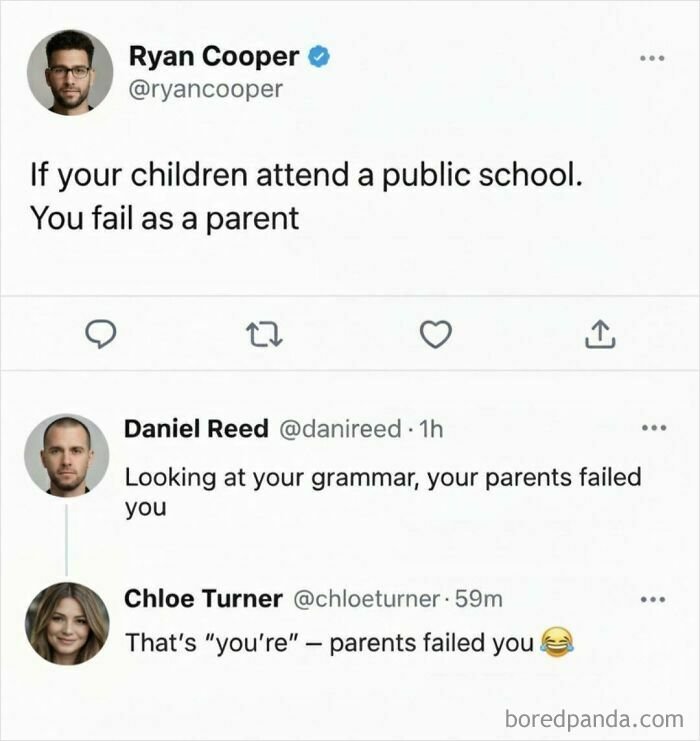Open Daniel Reed's profile picture
700x741 pixels.
[66, 455]
